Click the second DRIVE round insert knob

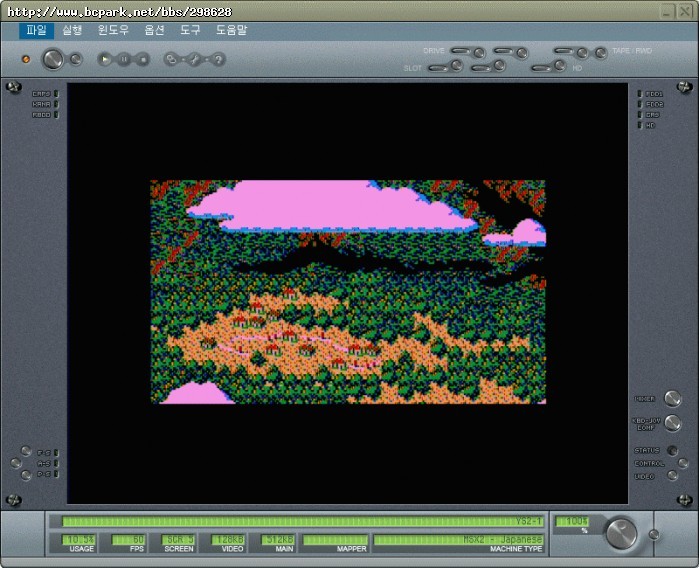522,54
